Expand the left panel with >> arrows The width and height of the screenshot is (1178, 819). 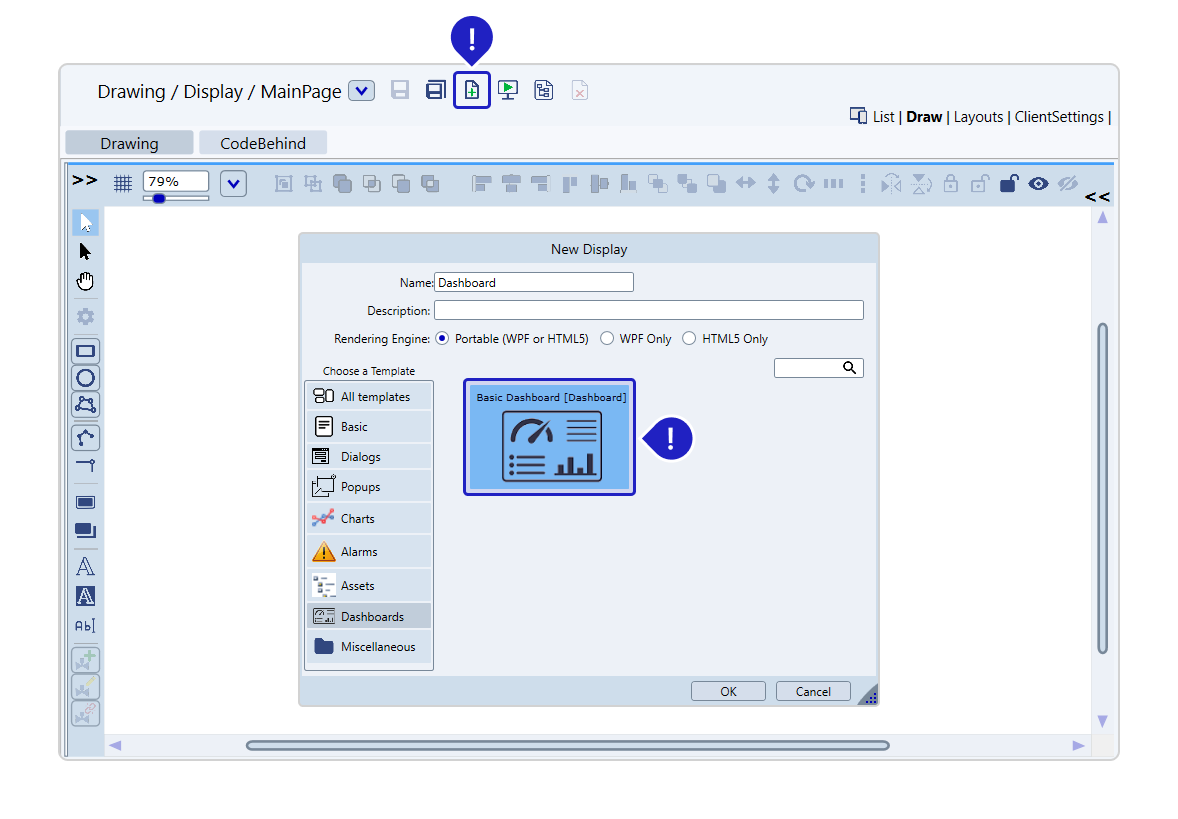click(85, 180)
